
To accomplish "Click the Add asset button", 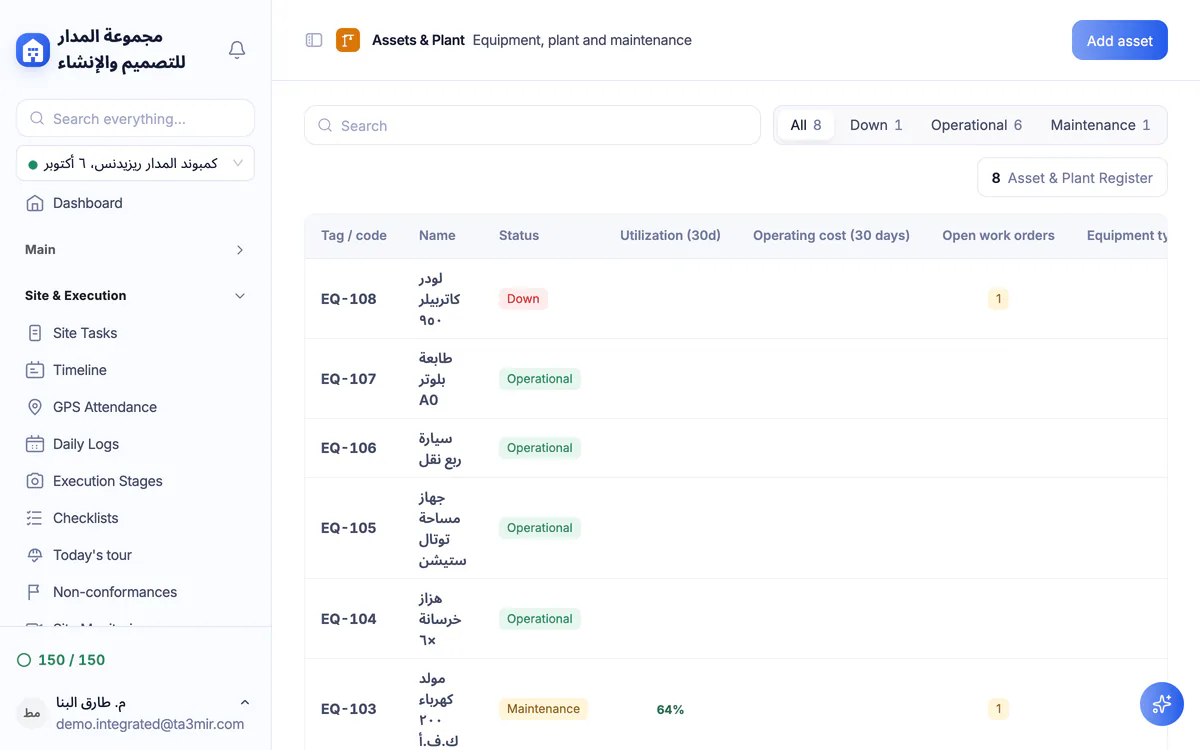I will click(x=1120, y=40).
